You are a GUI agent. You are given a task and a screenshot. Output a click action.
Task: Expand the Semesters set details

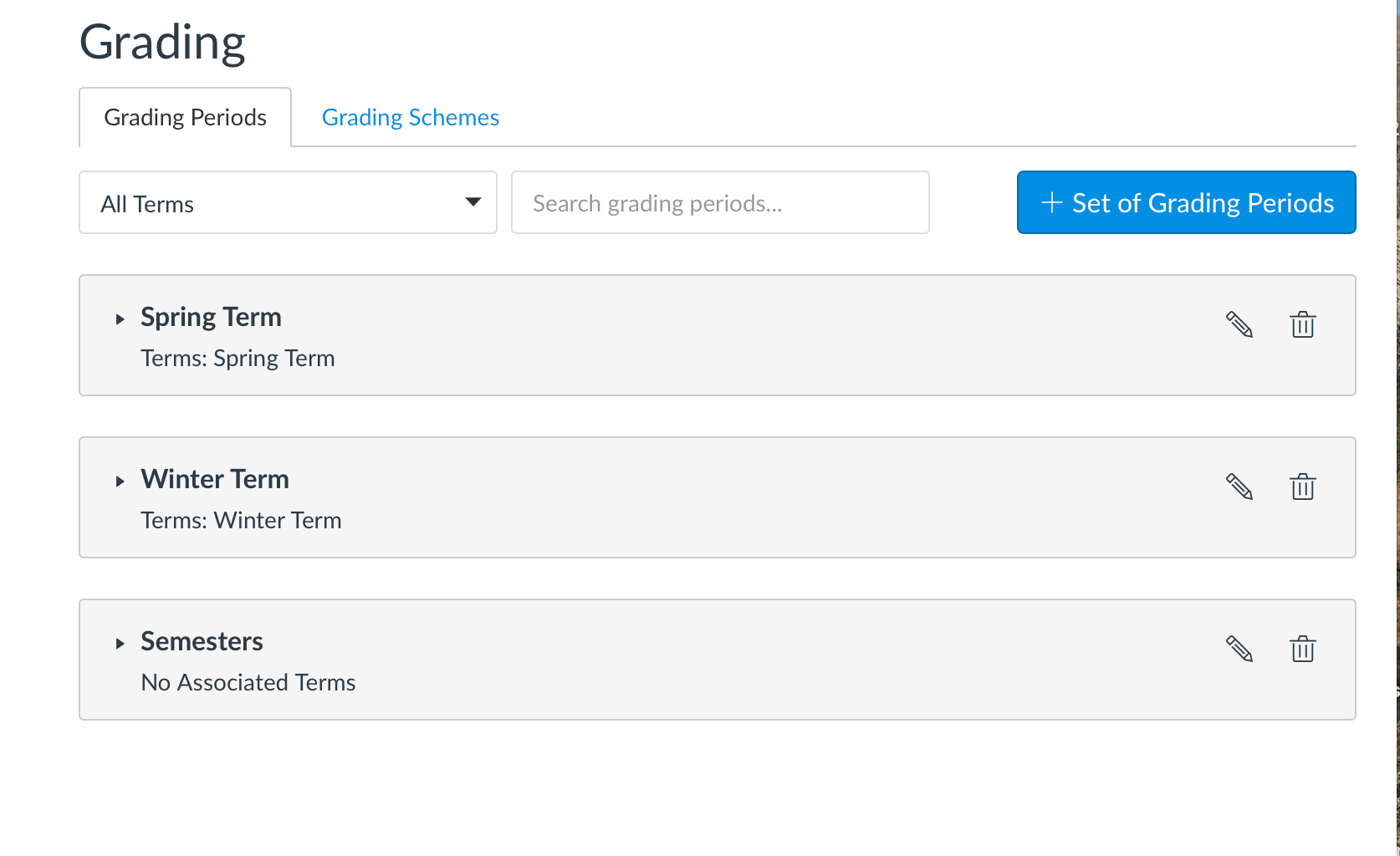(120, 643)
